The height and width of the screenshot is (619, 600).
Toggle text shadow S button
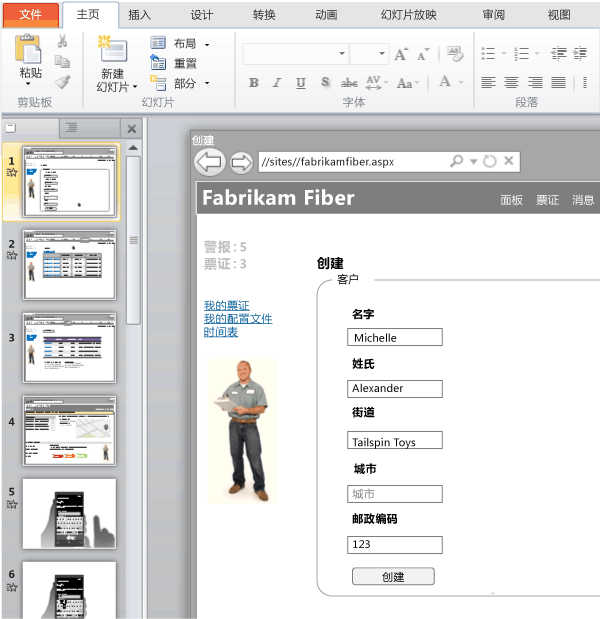(325, 82)
